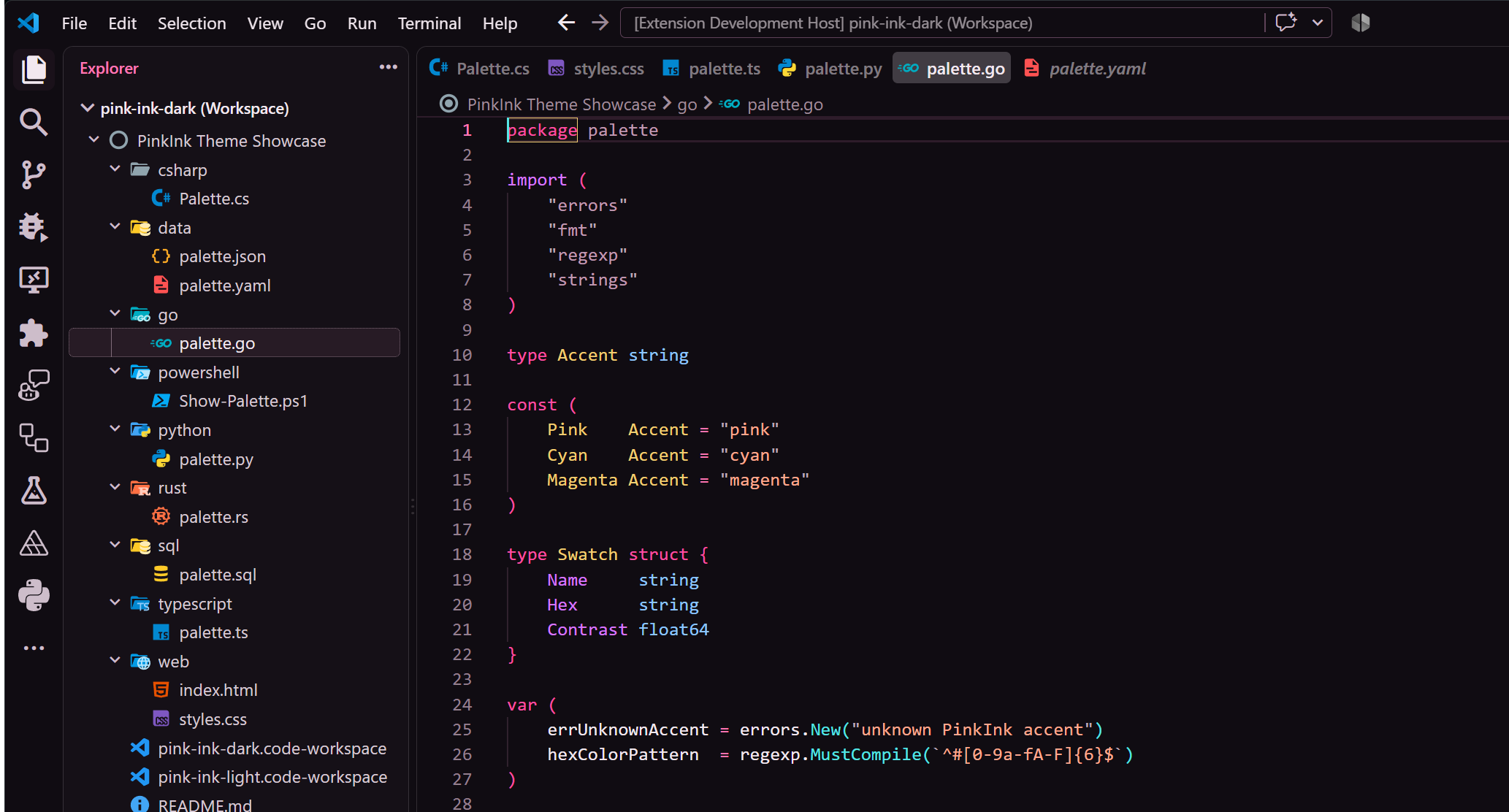This screenshot has height=812, width=1509.
Task: Open the Search view in activity bar
Action: click(x=34, y=122)
